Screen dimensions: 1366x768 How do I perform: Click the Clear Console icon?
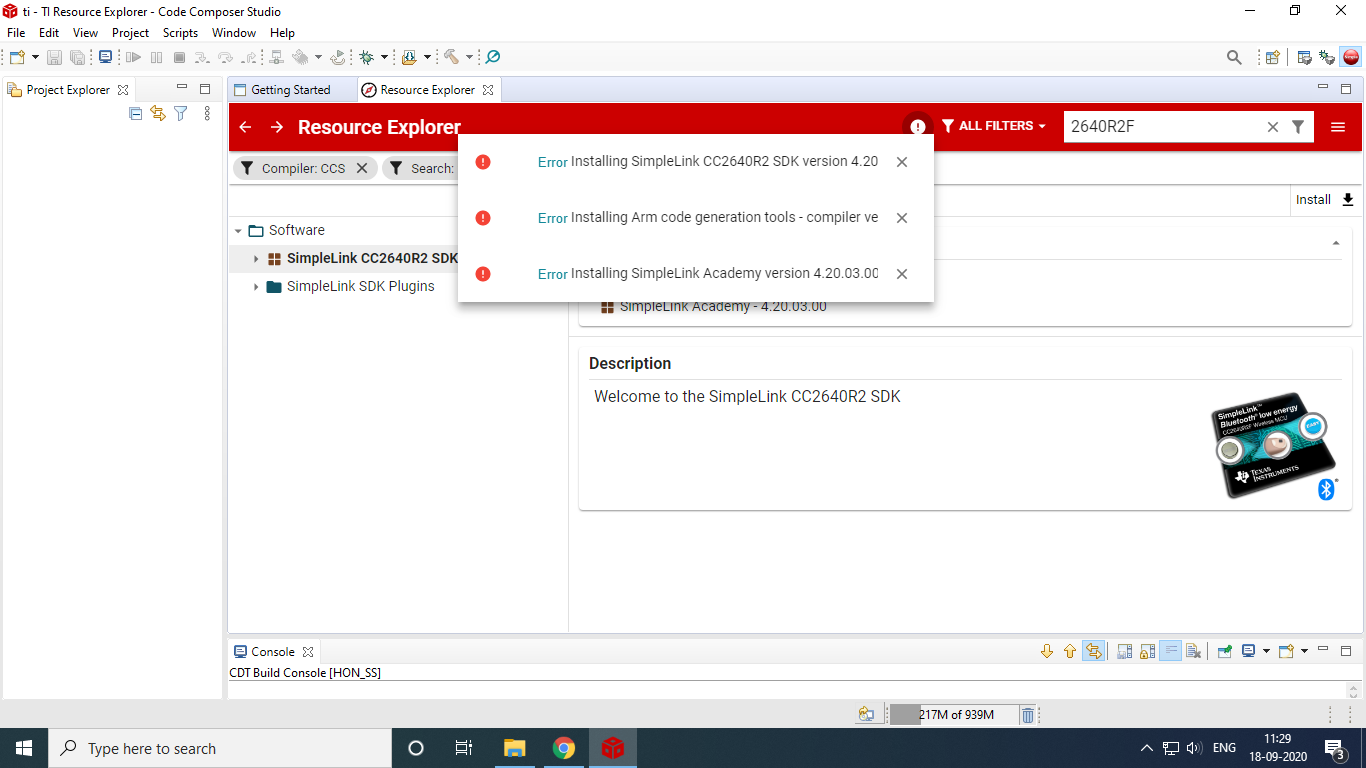(1193, 652)
